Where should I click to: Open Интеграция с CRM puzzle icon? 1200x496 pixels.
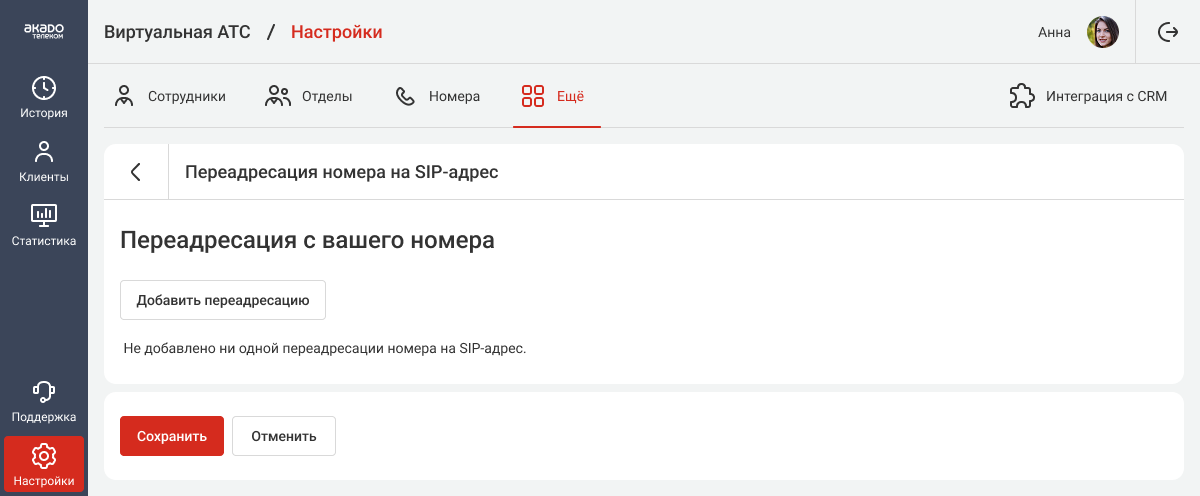pos(1021,97)
